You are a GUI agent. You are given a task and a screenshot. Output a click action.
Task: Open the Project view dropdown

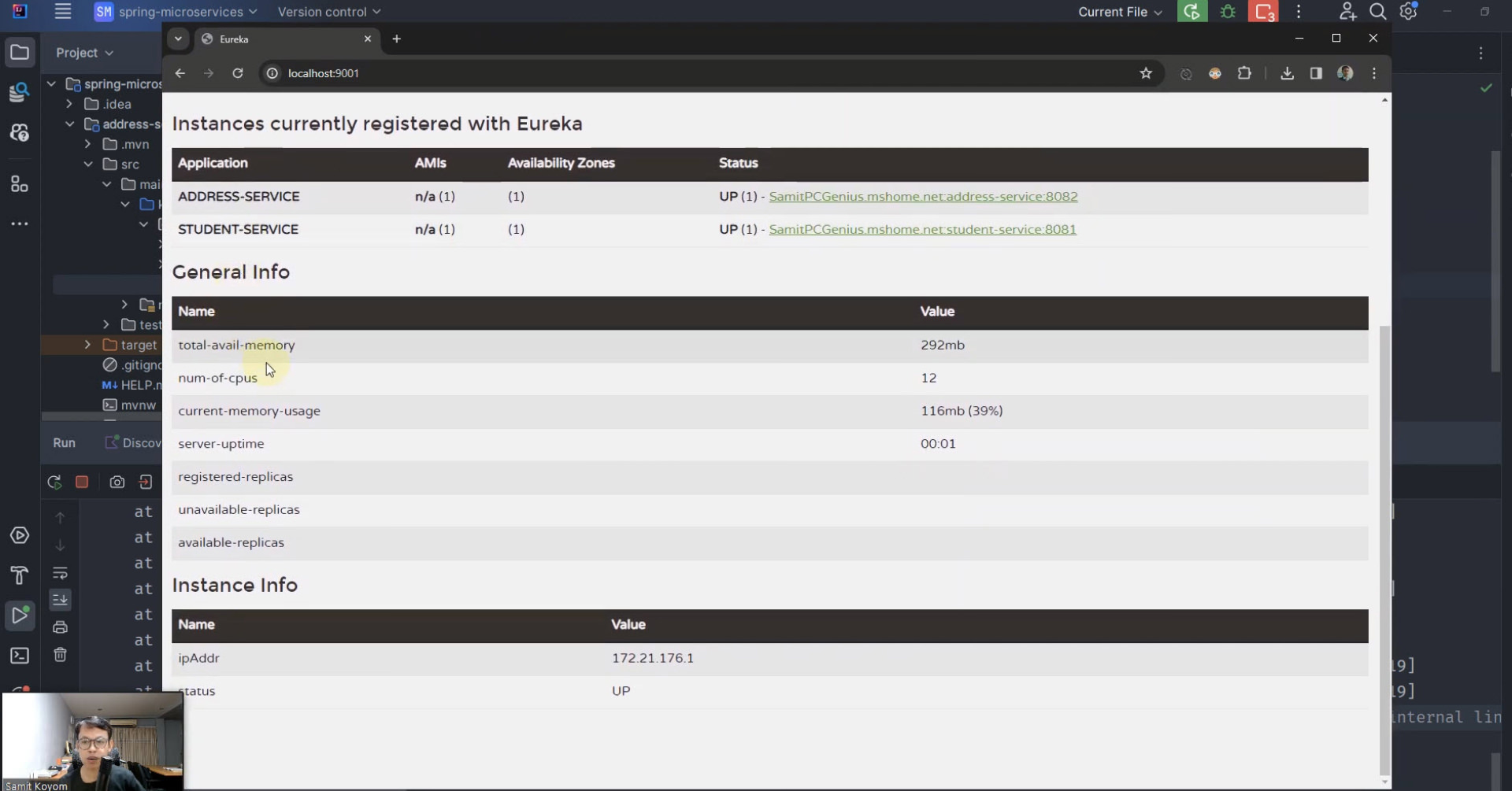coord(85,53)
